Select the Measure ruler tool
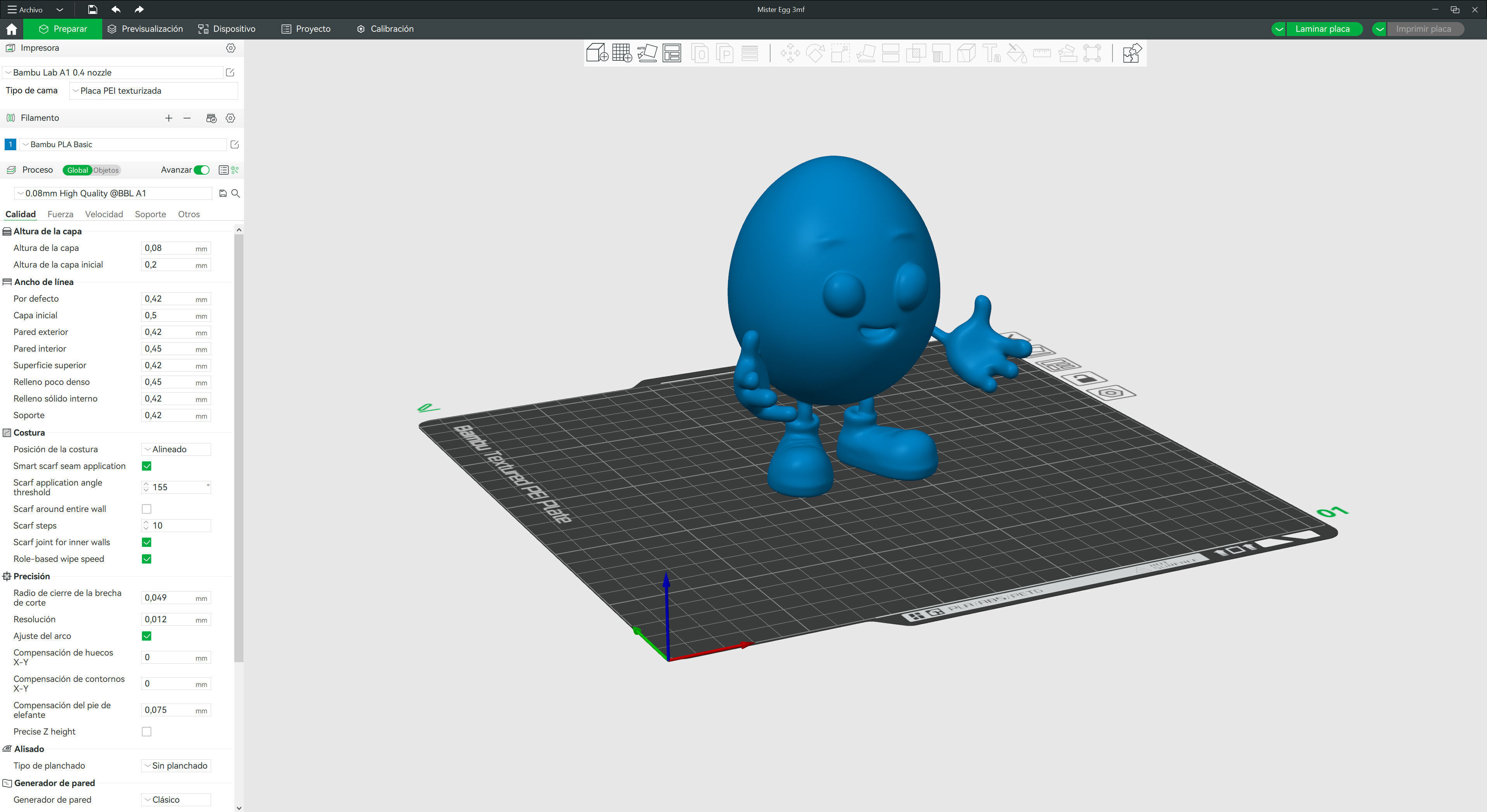The width and height of the screenshot is (1487, 812). tap(1042, 54)
